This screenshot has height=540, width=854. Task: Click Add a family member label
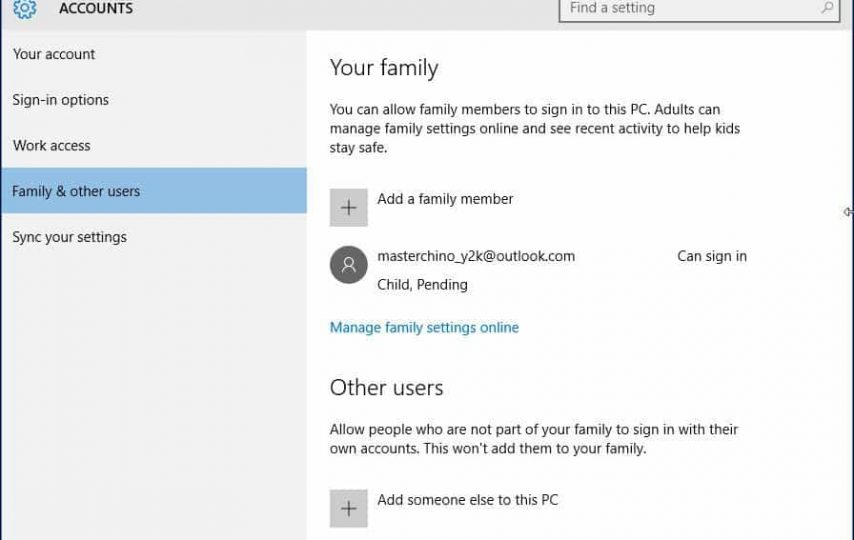(445, 199)
